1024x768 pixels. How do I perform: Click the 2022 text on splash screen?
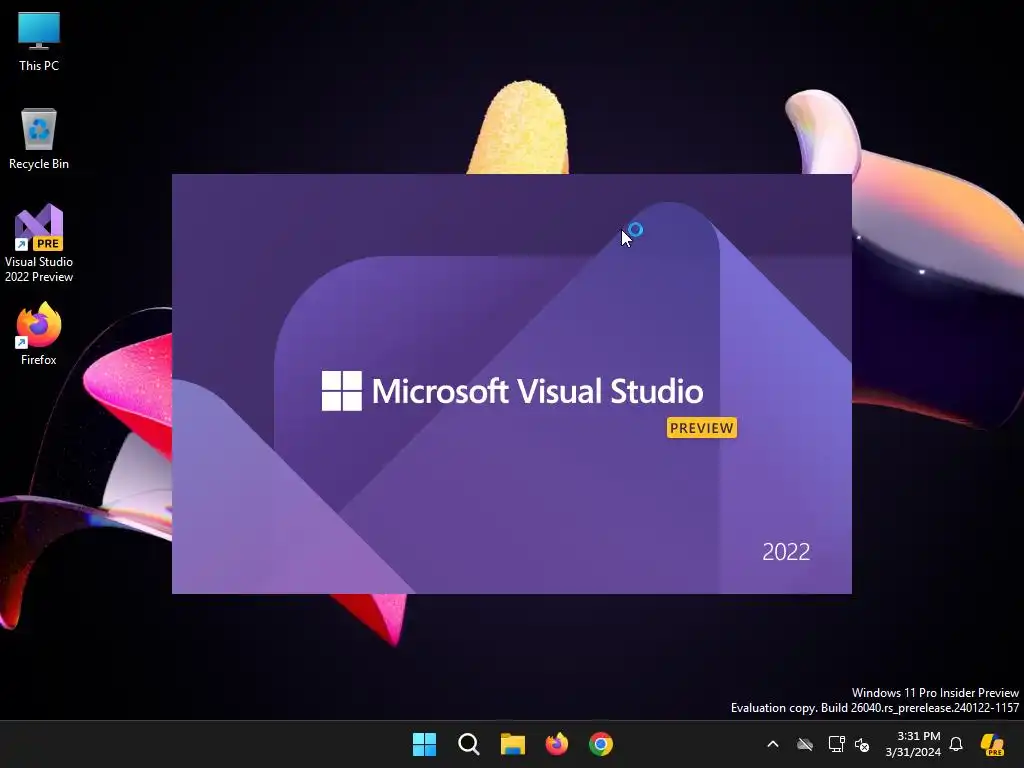point(786,552)
